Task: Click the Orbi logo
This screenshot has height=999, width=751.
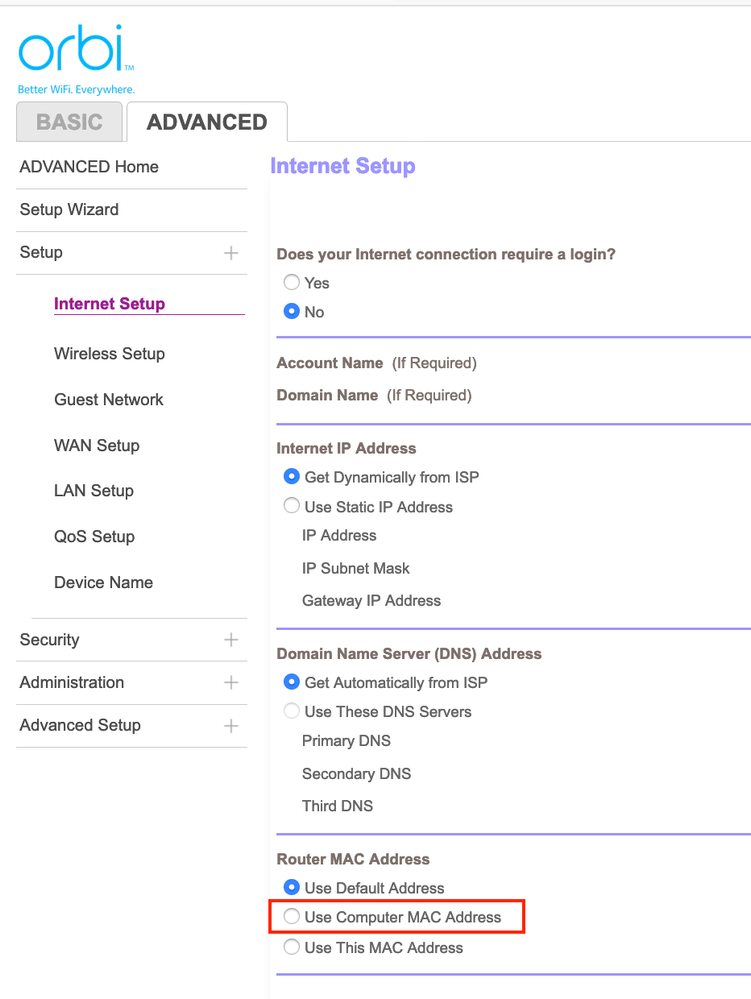Action: [76, 52]
